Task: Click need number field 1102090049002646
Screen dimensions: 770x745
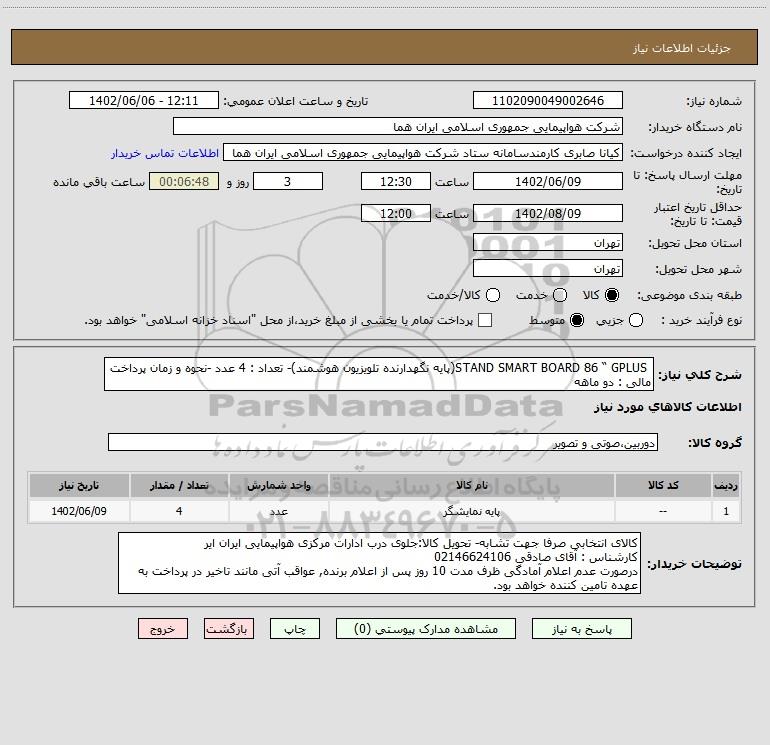Action: 548,101
